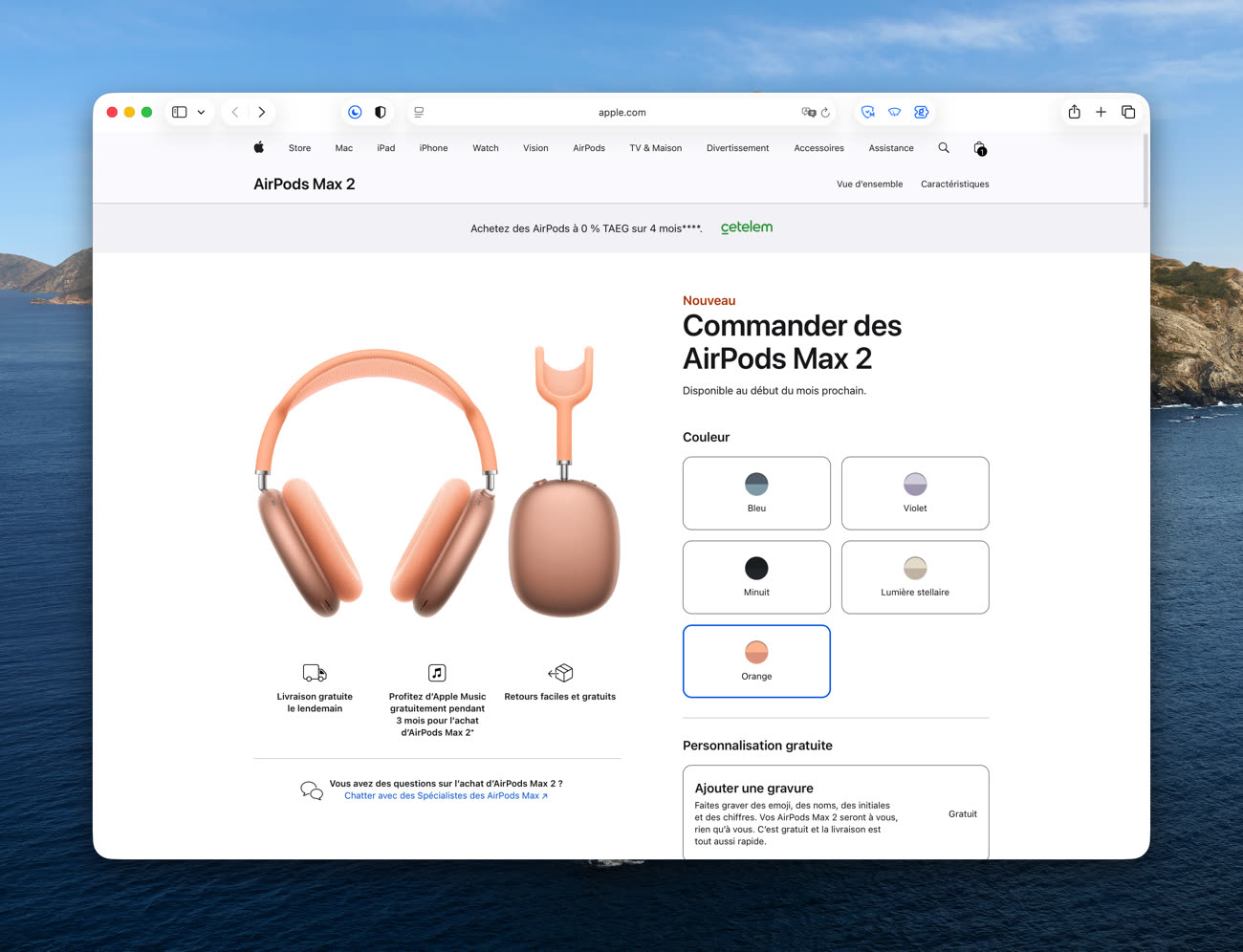Click the Ajouter une gravure option

836,813
